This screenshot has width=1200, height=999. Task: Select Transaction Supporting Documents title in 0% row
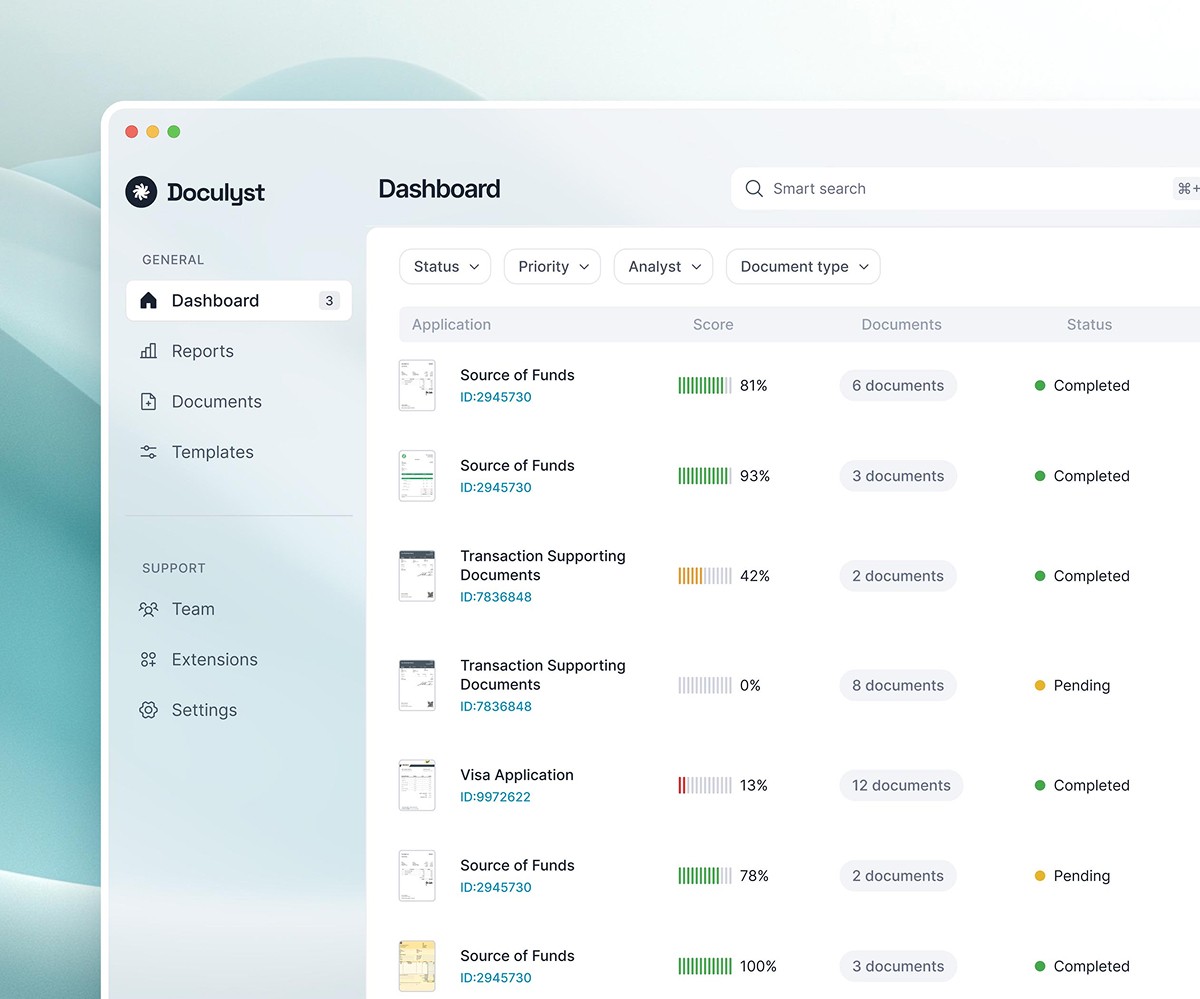(x=543, y=675)
